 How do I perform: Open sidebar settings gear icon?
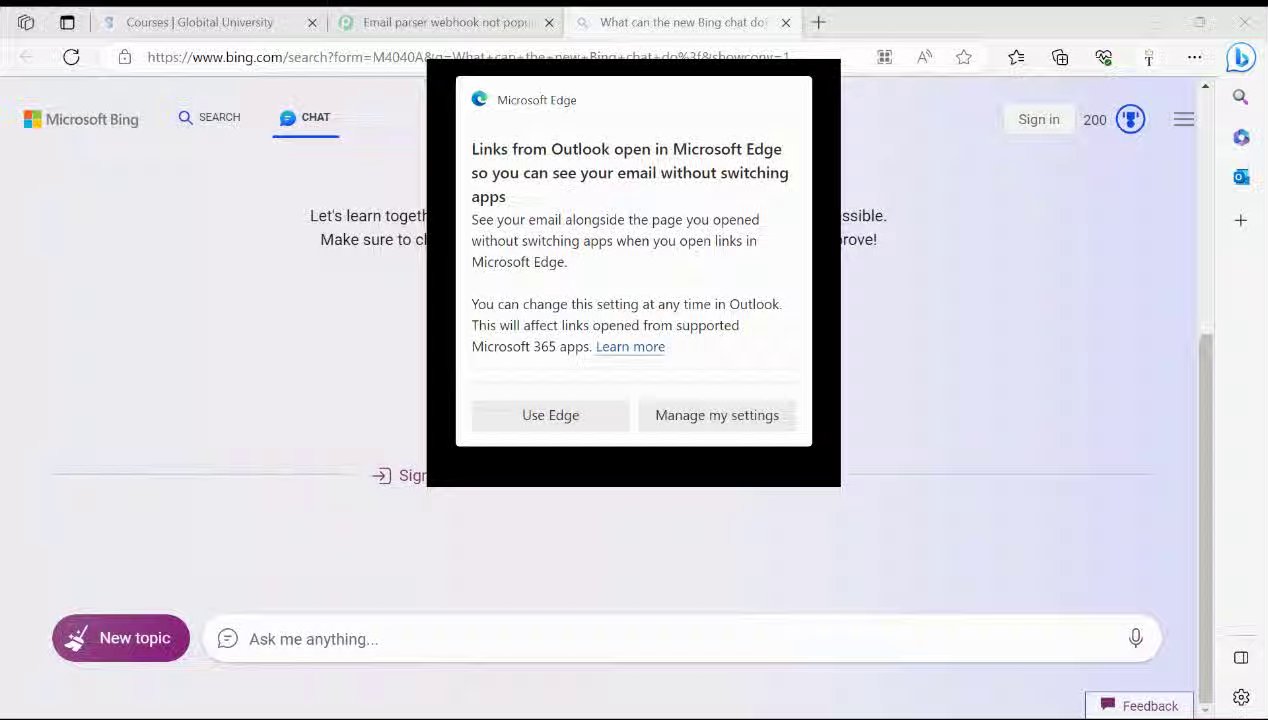coord(1241,698)
